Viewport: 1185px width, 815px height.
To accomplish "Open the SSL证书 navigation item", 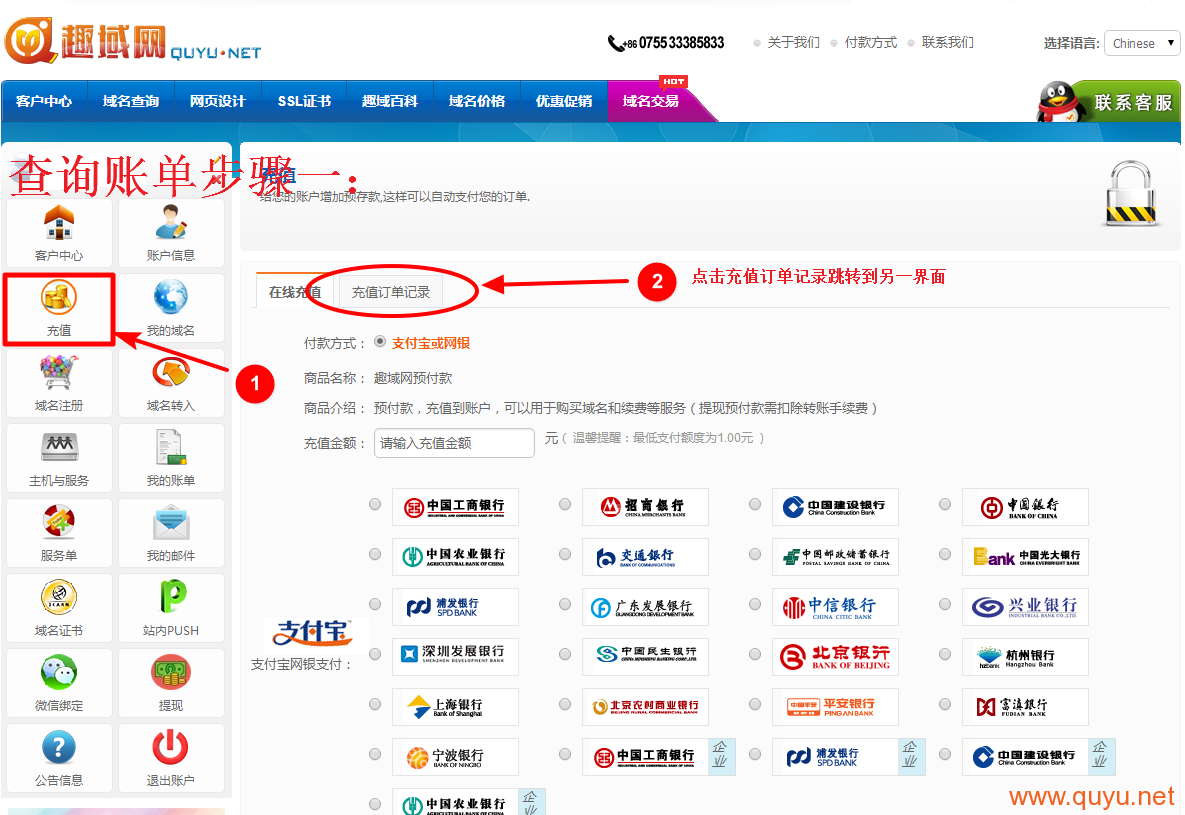I will (x=304, y=101).
